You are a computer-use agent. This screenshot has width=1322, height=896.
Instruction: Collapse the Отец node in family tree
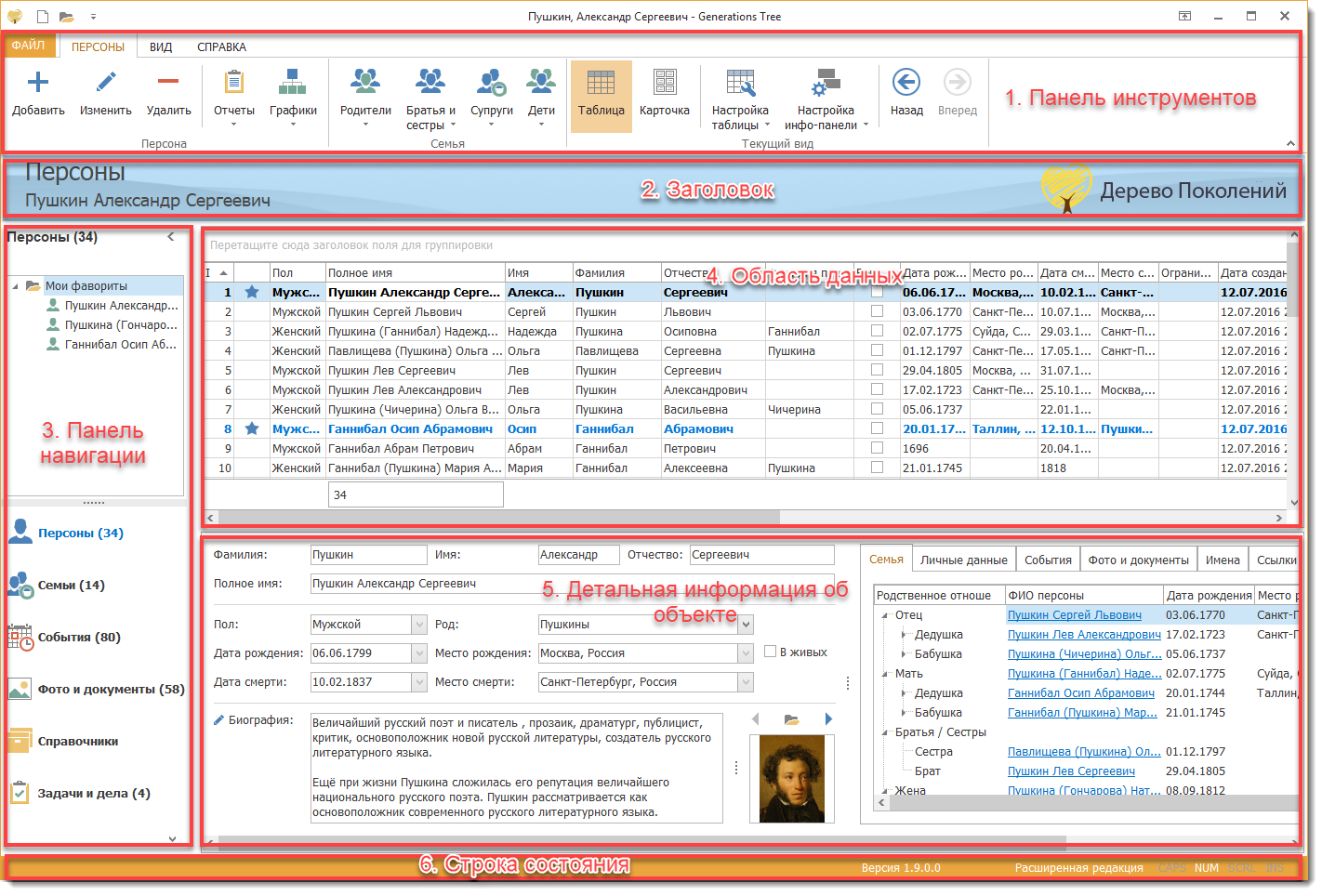coord(884,615)
